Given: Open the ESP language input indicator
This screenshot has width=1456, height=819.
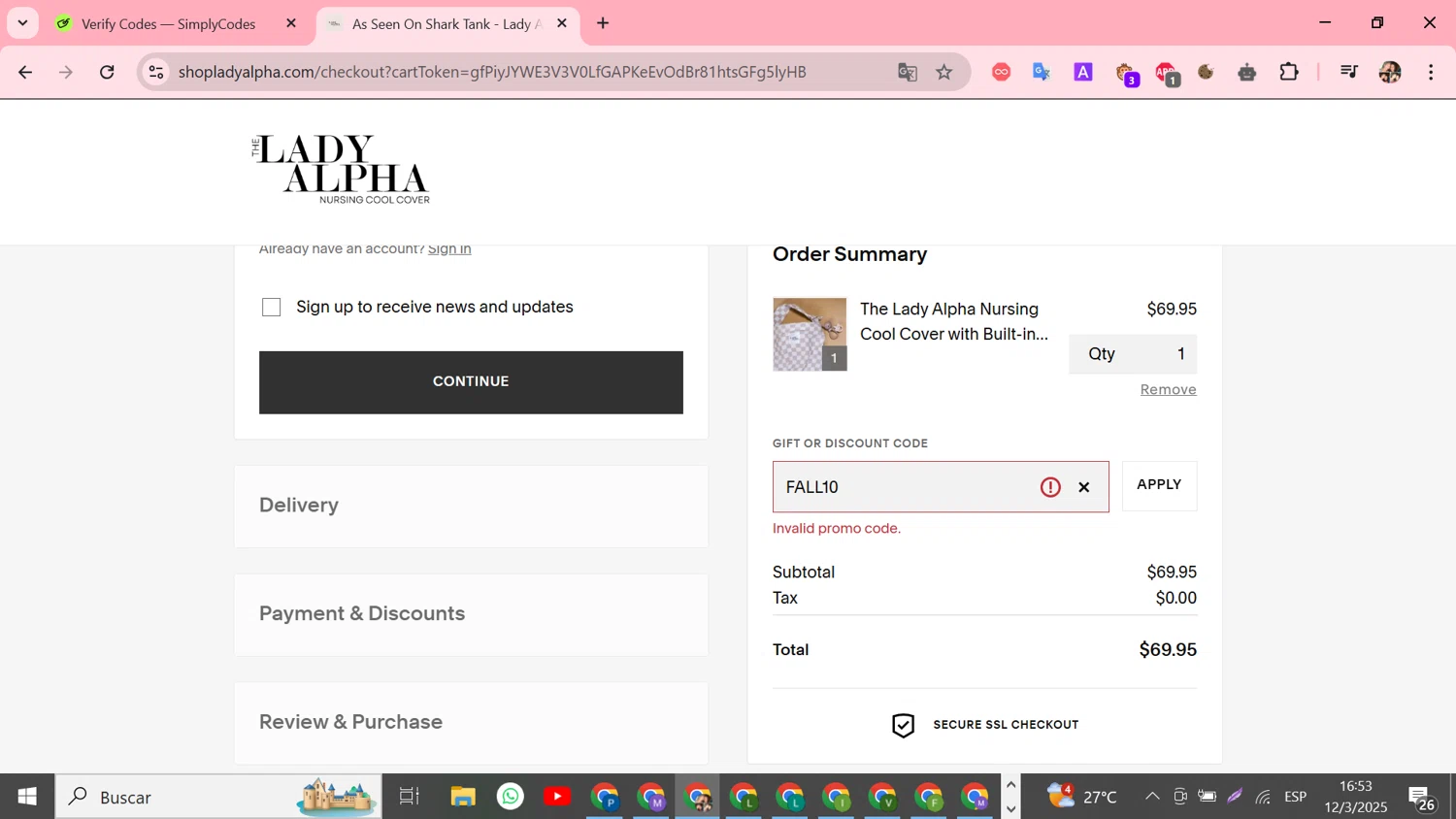Looking at the screenshot, I should [x=1296, y=797].
